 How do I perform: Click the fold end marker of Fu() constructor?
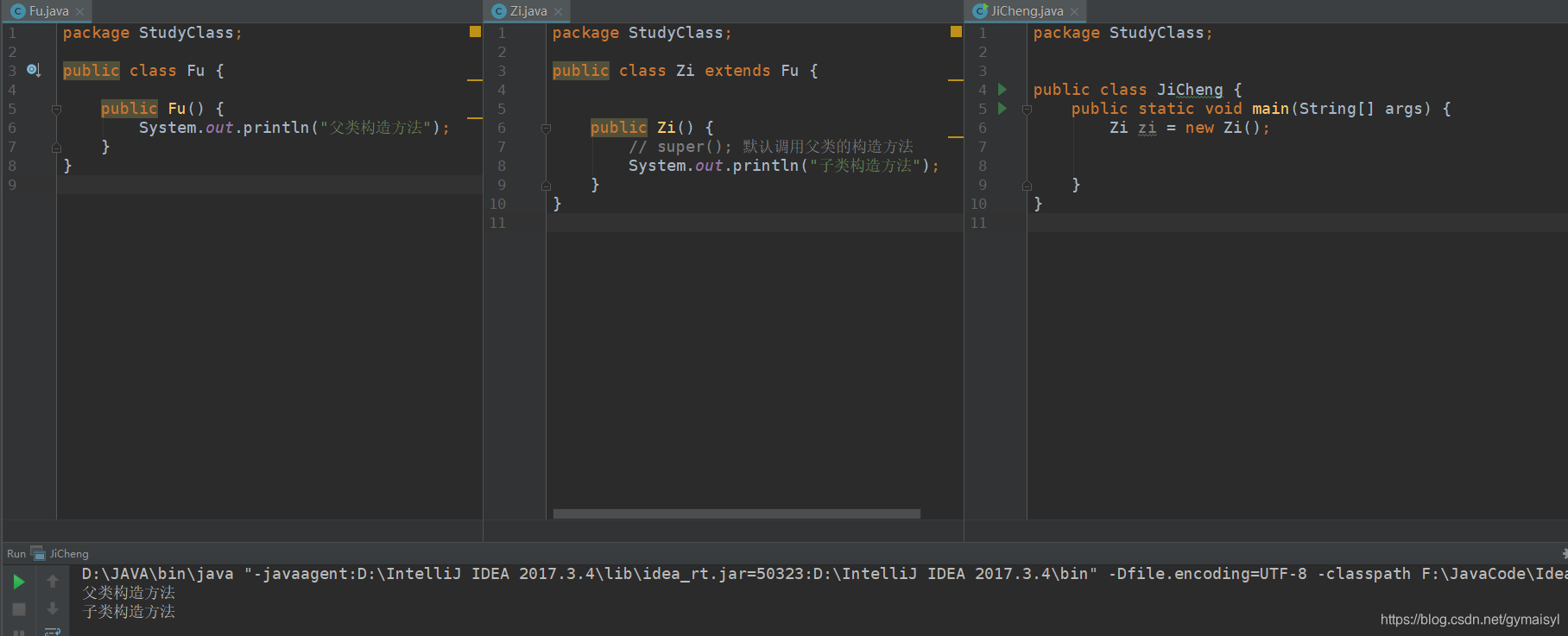pyautogui.click(x=56, y=148)
